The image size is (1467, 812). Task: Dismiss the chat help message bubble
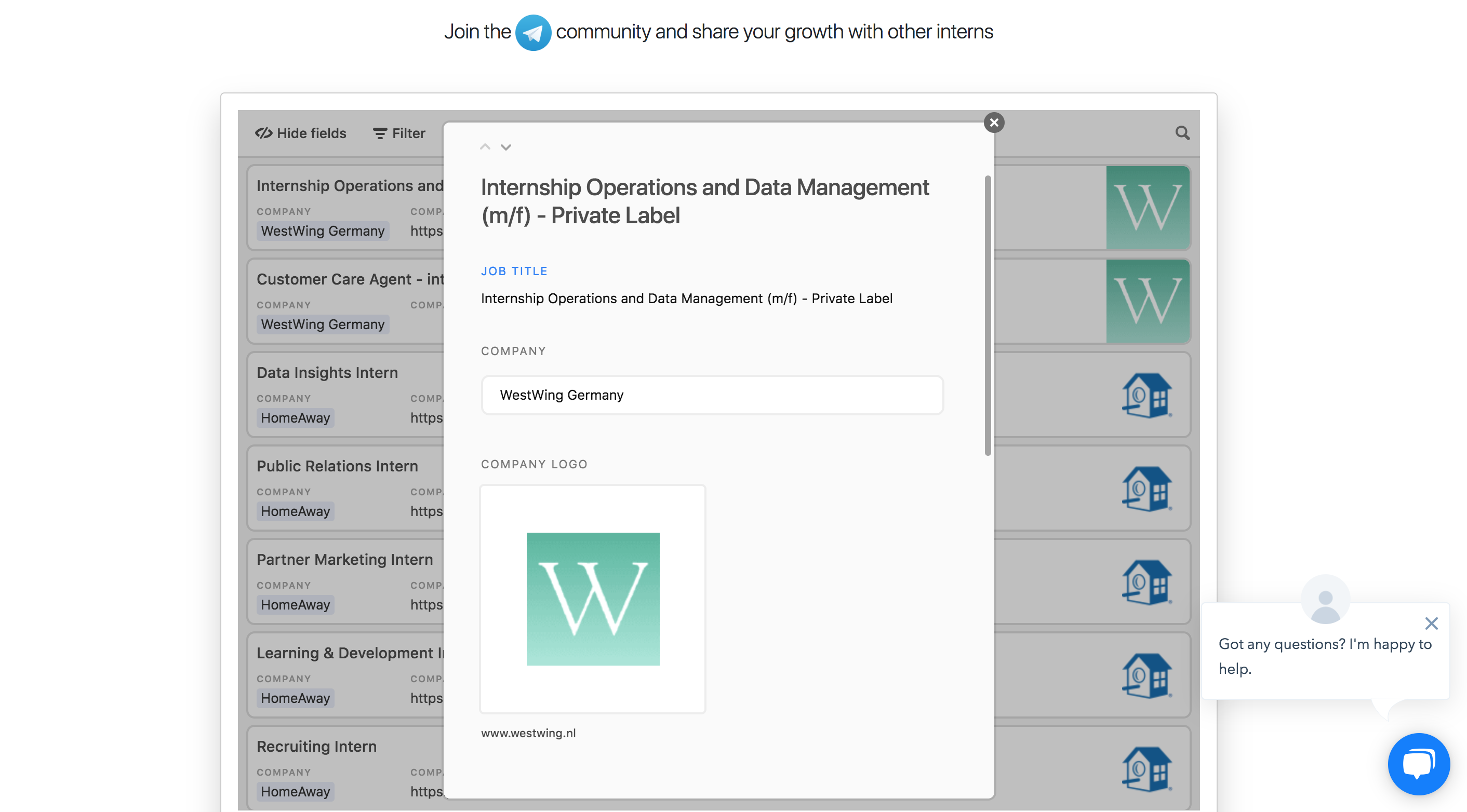(1431, 623)
